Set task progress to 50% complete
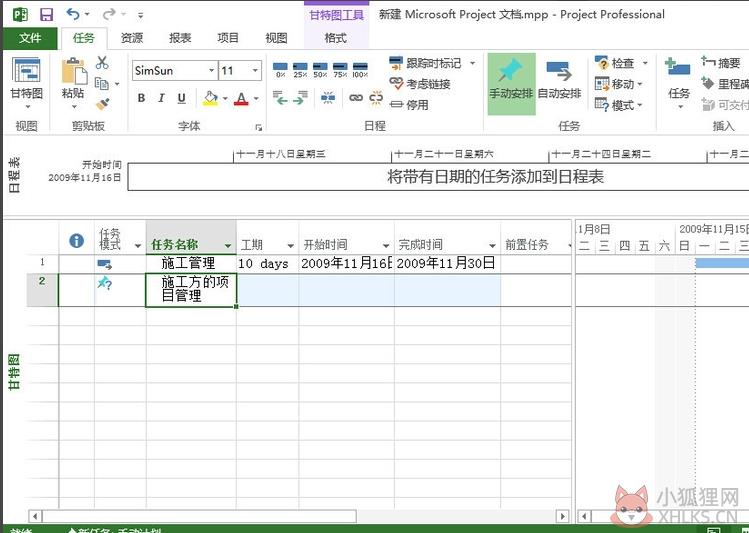Image resolution: width=749 pixels, height=533 pixels. pyautogui.click(x=320, y=70)
